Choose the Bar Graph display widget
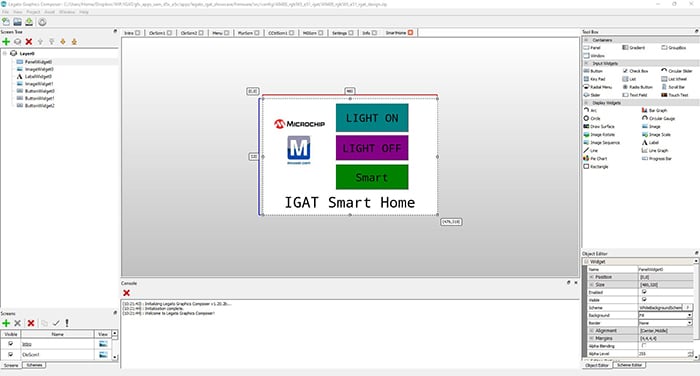Viewport: 700px width, 376px height. pyautogui.click(x=654, y=110)
